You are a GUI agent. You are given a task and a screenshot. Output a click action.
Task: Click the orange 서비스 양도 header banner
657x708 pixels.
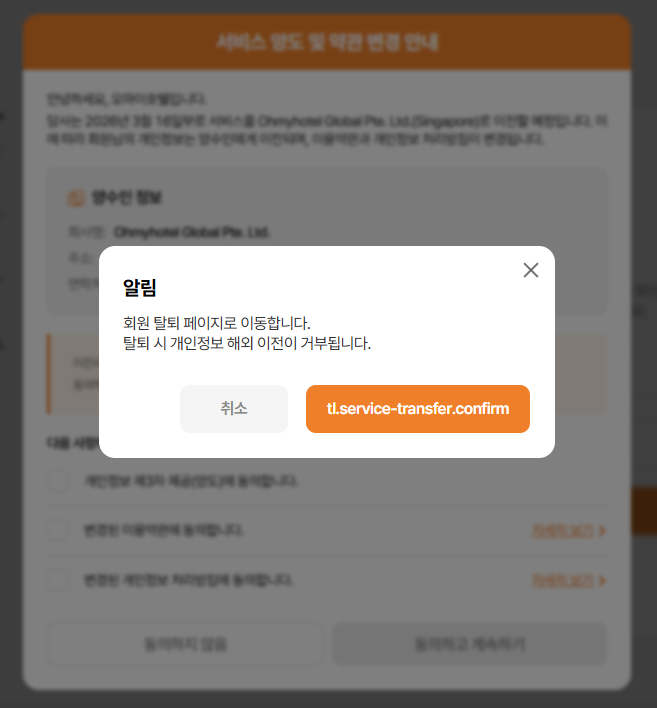pos(327,42)
